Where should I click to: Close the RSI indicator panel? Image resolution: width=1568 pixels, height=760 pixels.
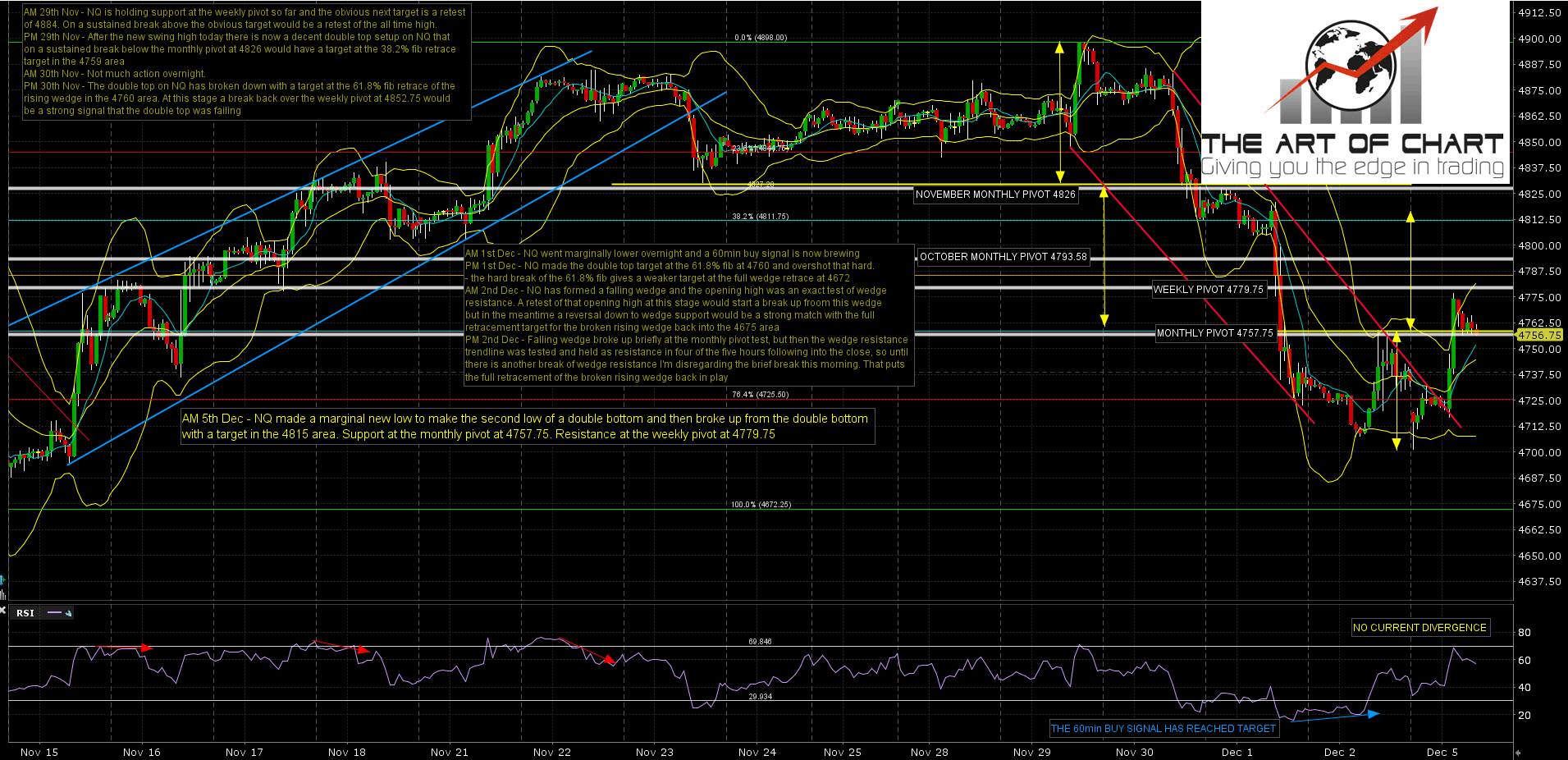[x=3, y=610]
